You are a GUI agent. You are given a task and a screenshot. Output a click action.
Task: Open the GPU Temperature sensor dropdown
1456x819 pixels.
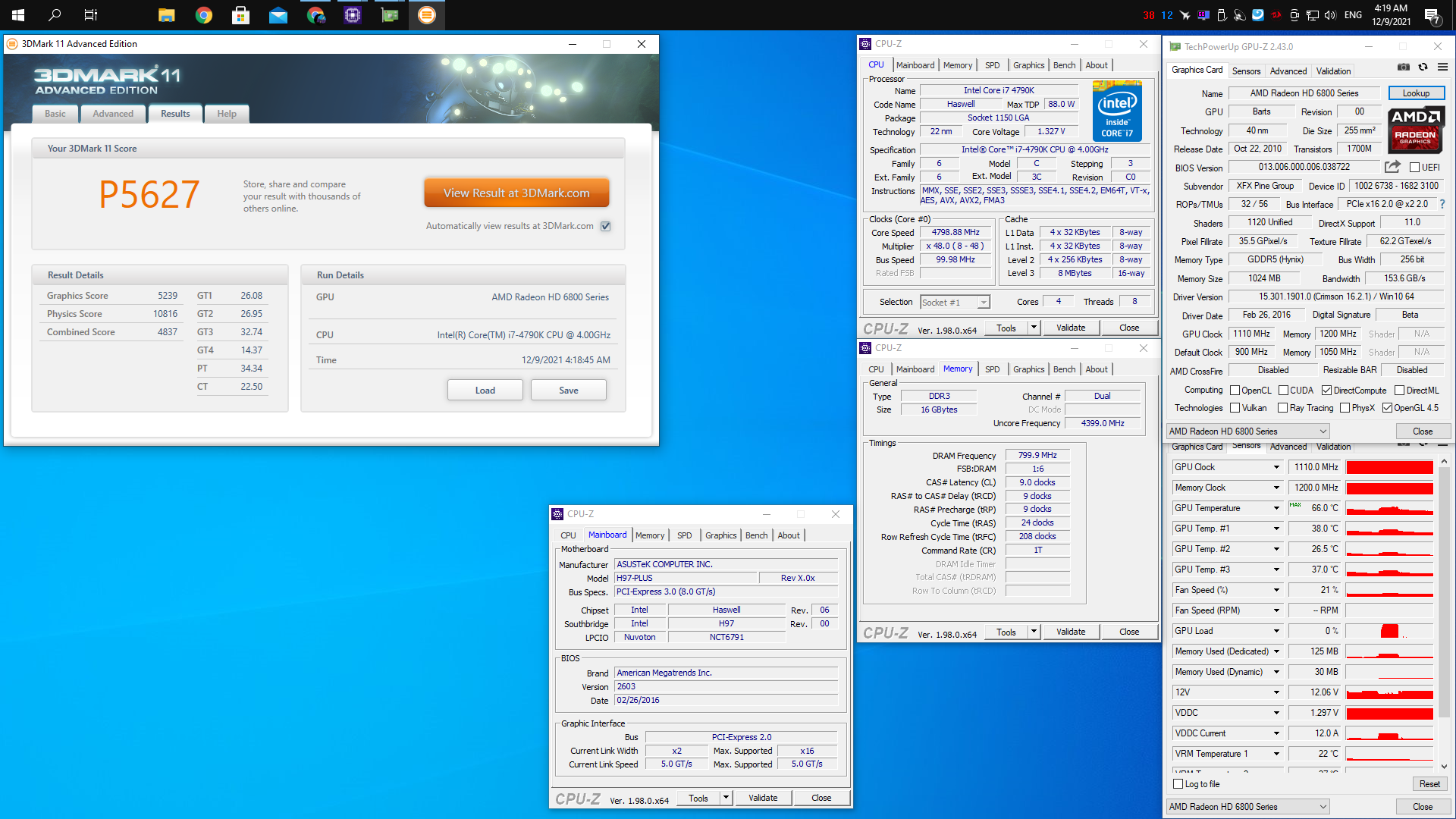click(1276, 508)
